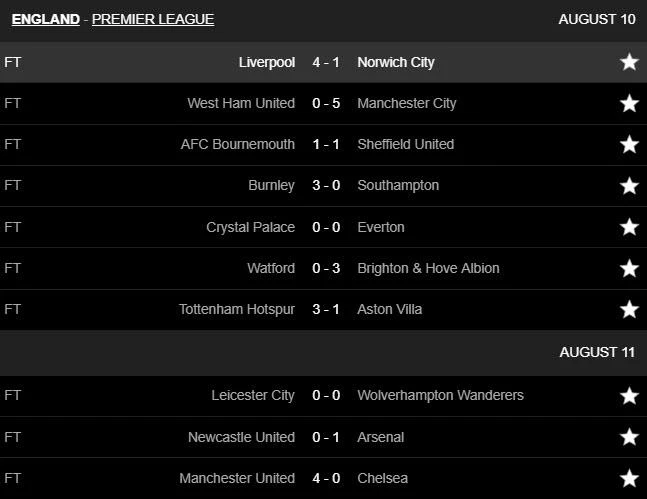Star the Crystal Palace vs Everton match

[629, 227]
